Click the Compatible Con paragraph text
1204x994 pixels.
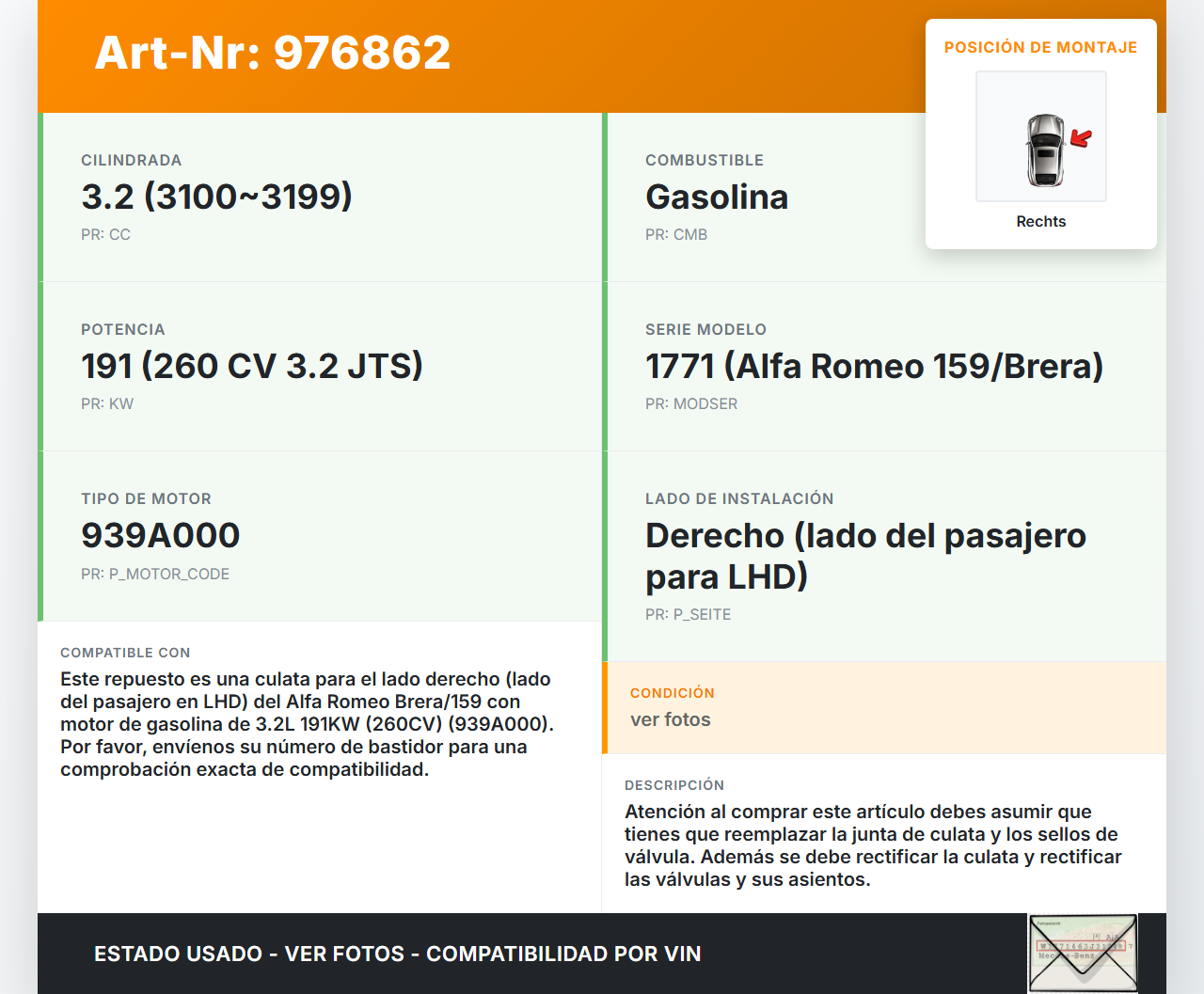[308, 724]
